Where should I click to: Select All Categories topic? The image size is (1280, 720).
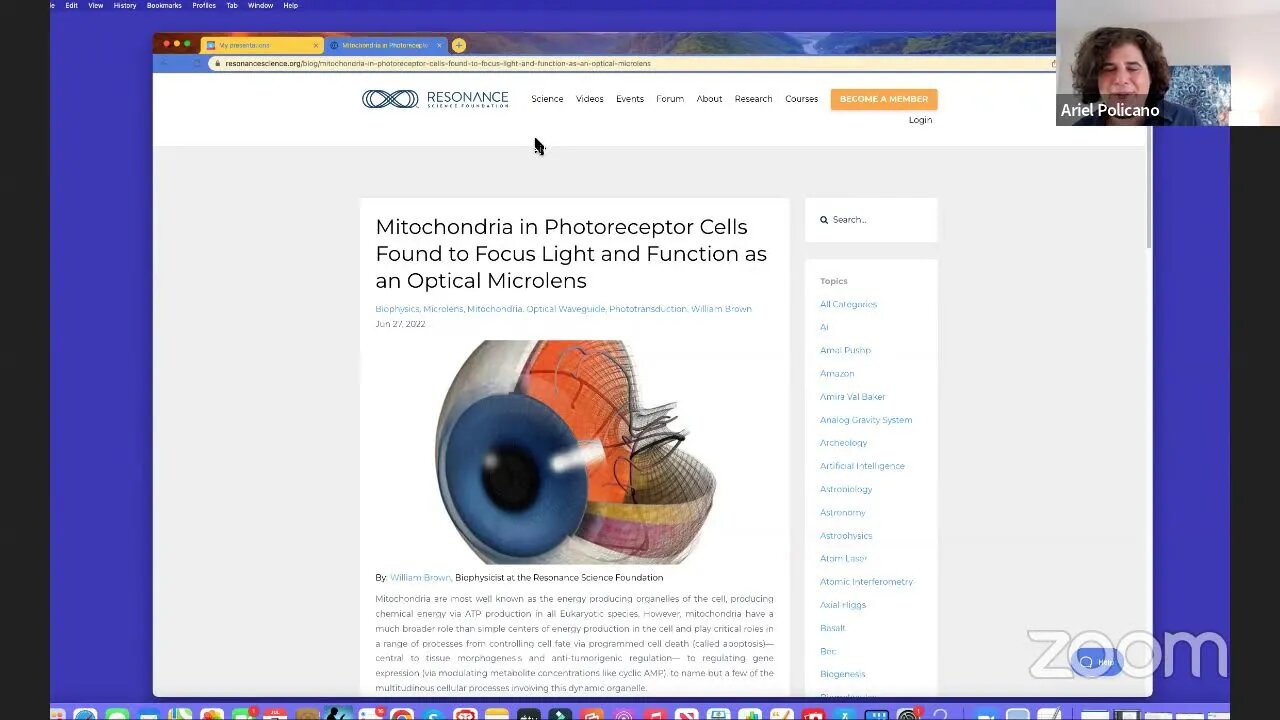pos(848,304)
